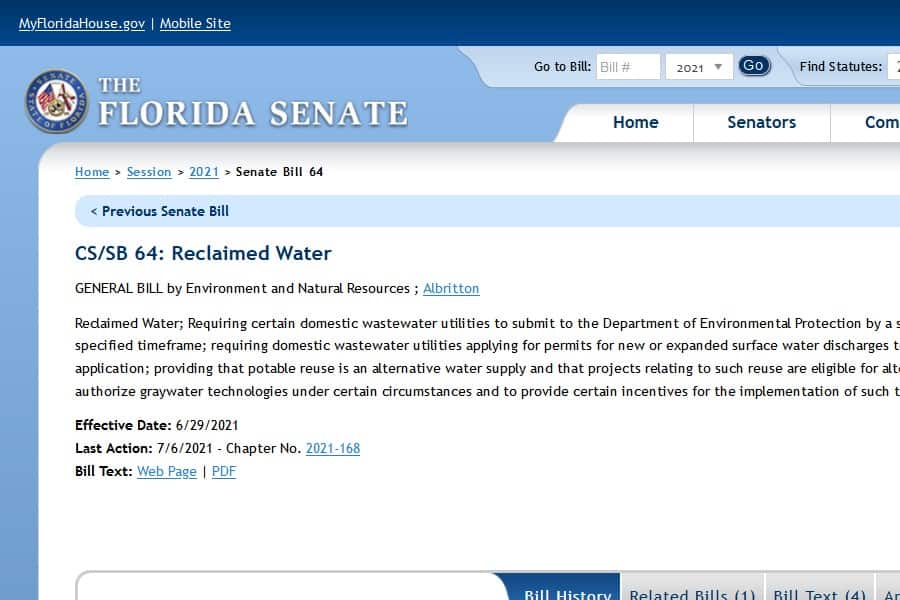
Task: Open the Home navigation tab
Action: (635, 122)
